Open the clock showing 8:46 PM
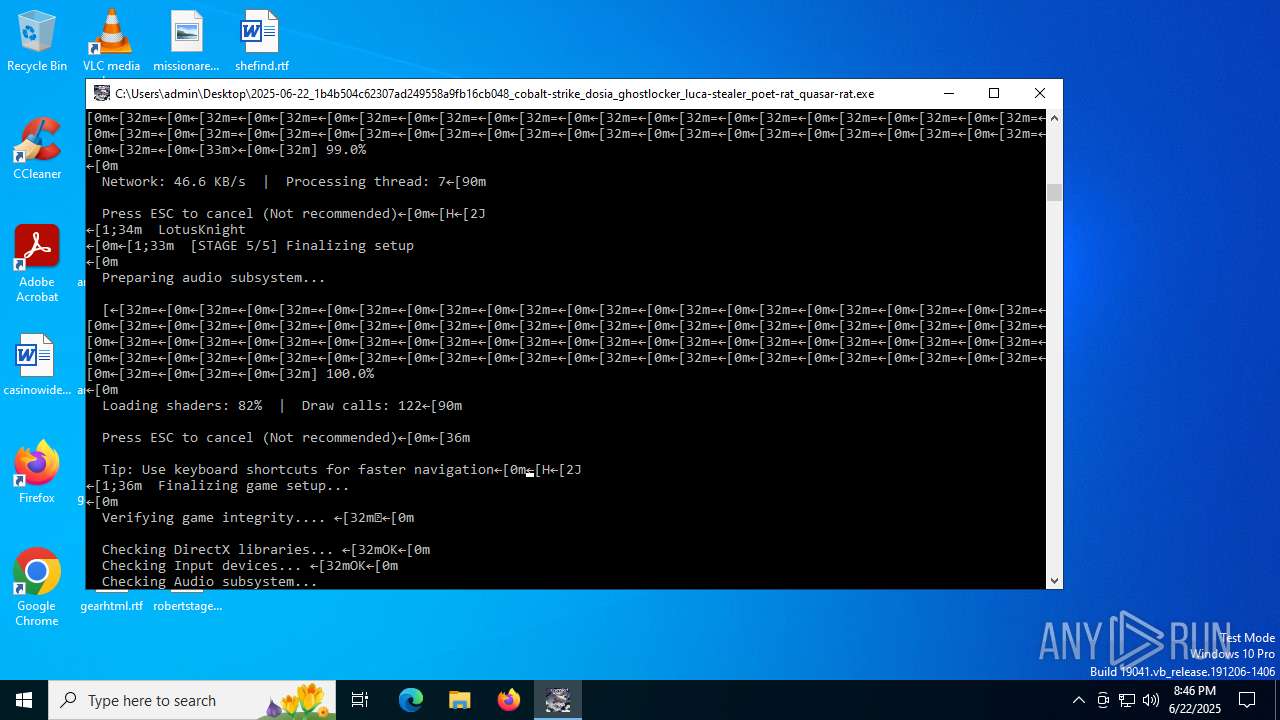This screenshot has height=720, width=1280. coord(1195,700)
